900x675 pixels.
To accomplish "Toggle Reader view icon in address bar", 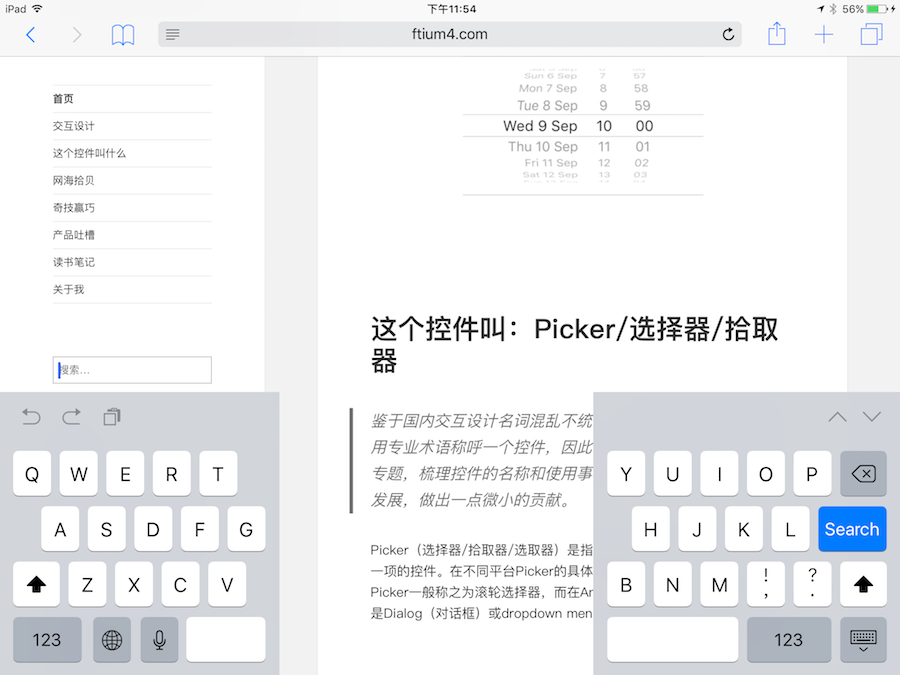I will click(x=172, y=34).
